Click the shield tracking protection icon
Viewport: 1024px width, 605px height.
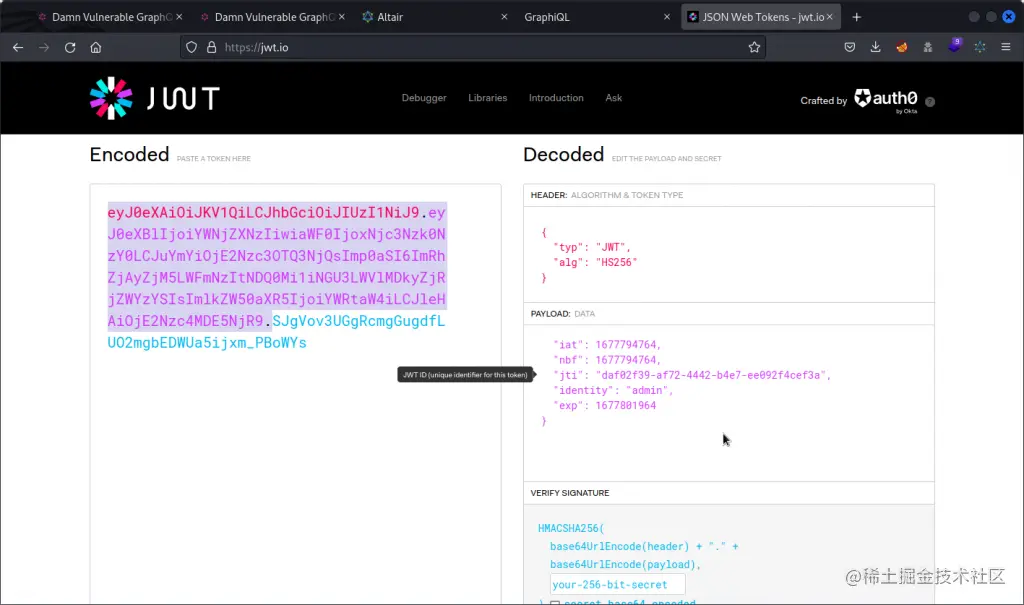pos(191,47)
